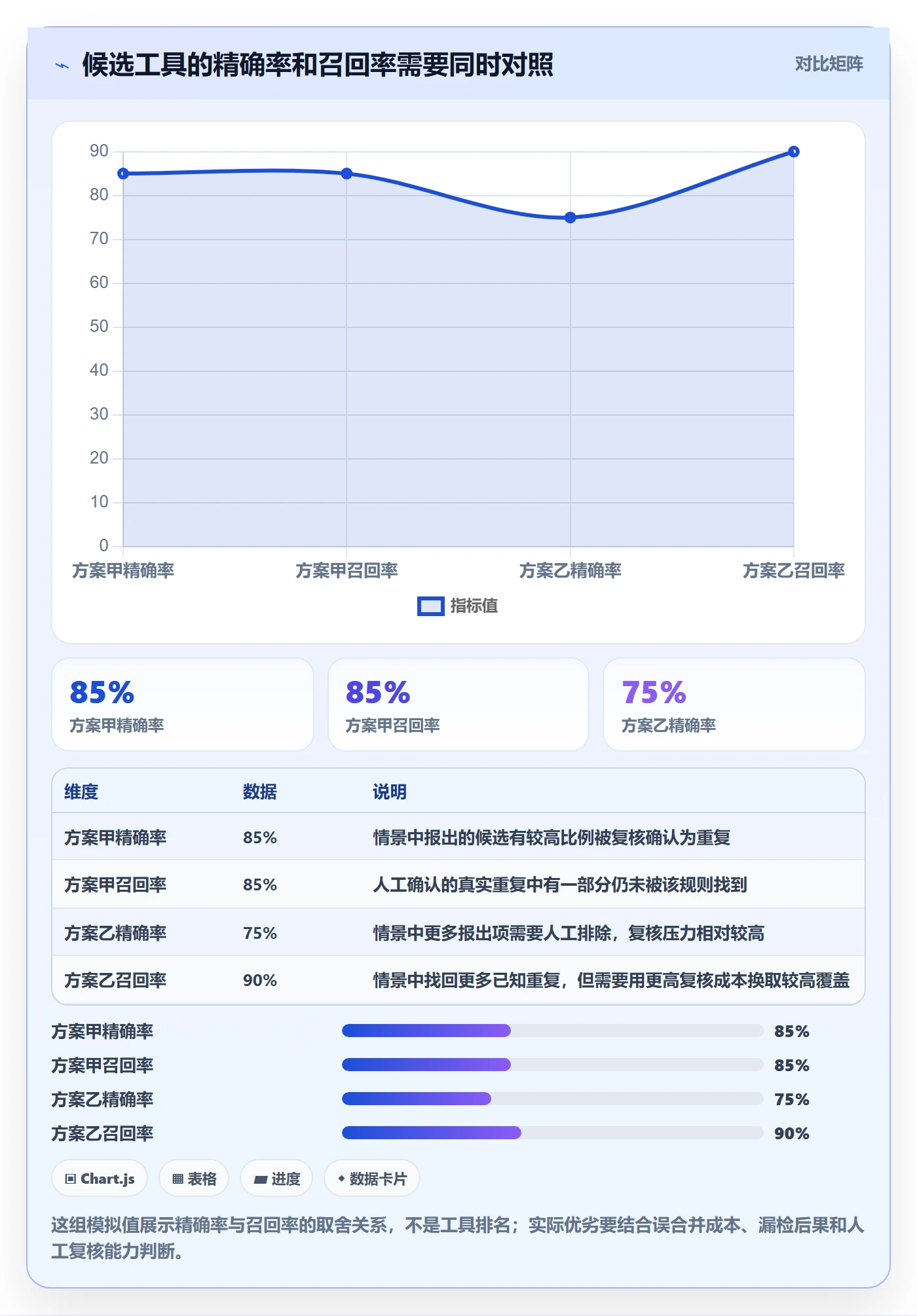Toggle the 指标值 legend swatch
Viewport: 917px width, 1316px height.
pos(431,606)
